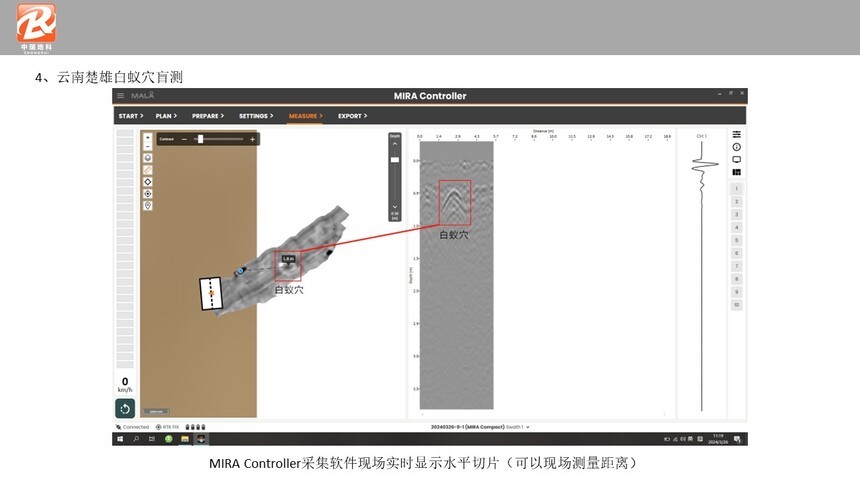Open File Explorer from the taskbar

point(185,439)
